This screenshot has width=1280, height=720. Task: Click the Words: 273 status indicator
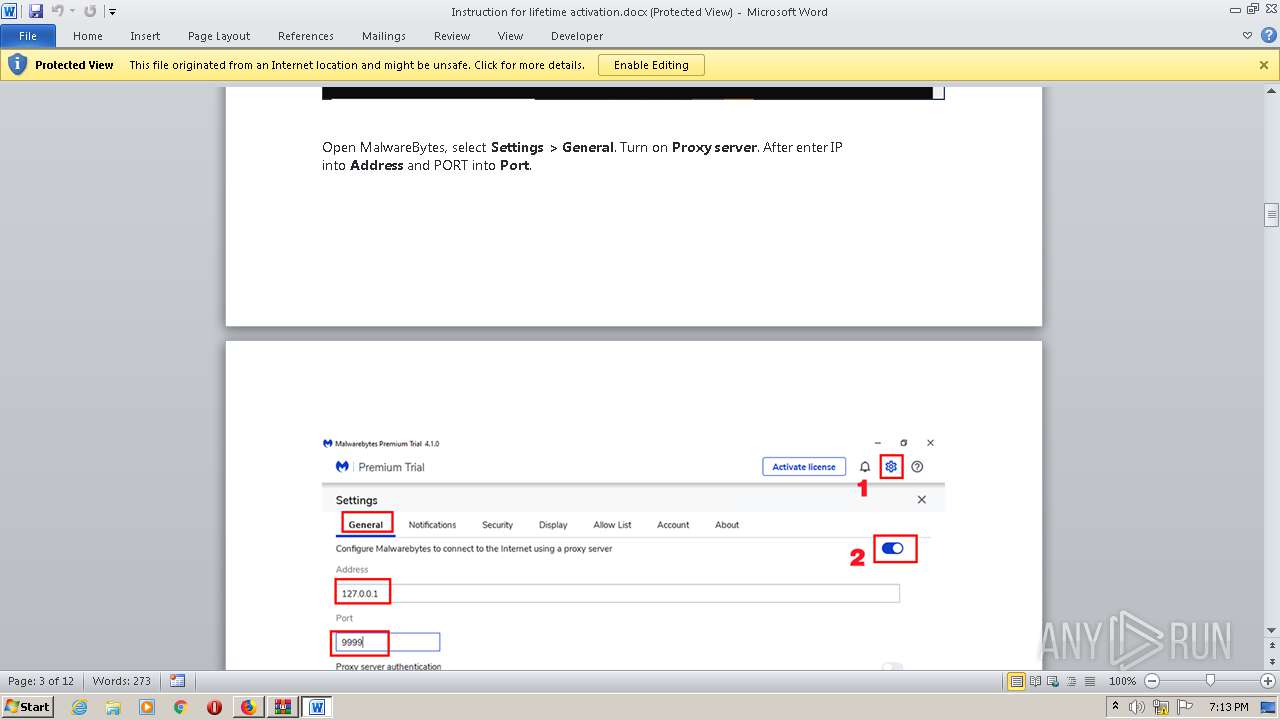pyautogui.click(x=122, y=681)
